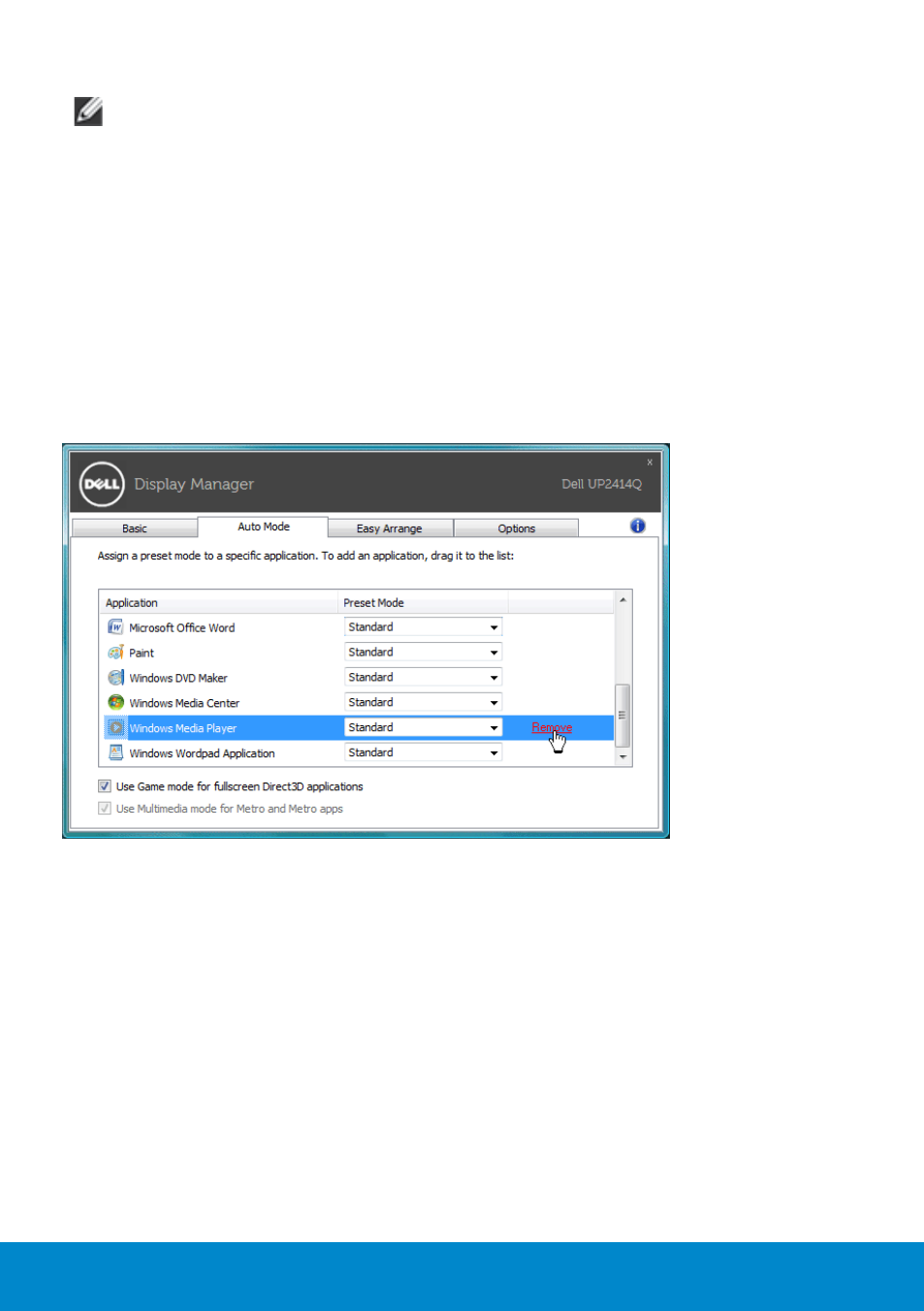Viewport: 924px width, 1311px height.
Task: Open preset dropdown for Microsoft Office Word
Action: (x=423, y=627)
